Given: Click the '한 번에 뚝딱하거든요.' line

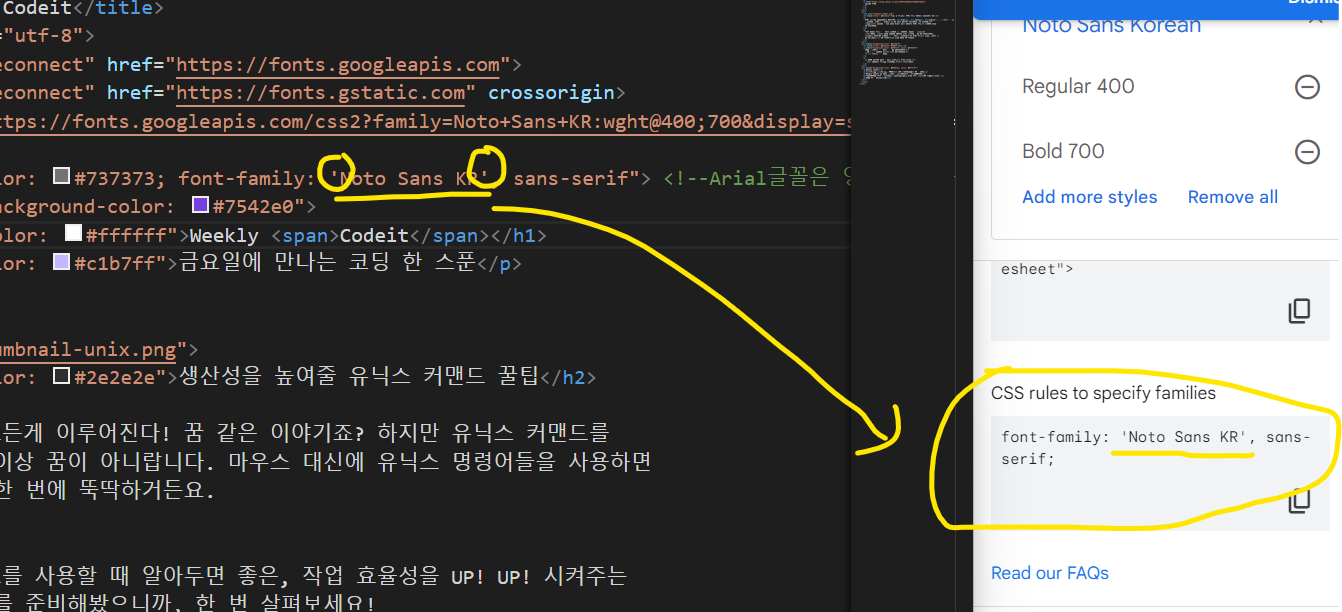Looking at the screenshot, I should pos(108,492).
